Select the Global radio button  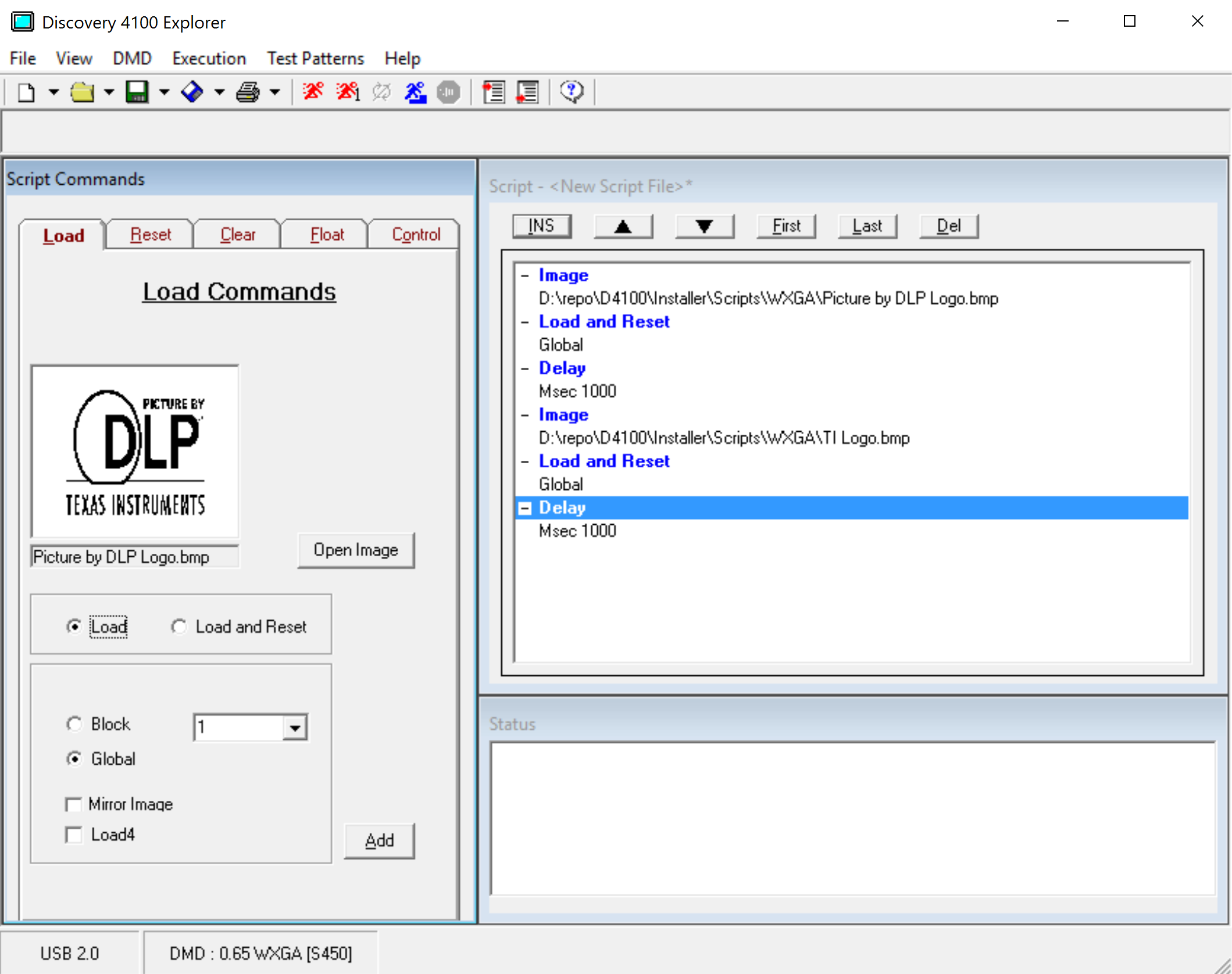coord(74,759)
